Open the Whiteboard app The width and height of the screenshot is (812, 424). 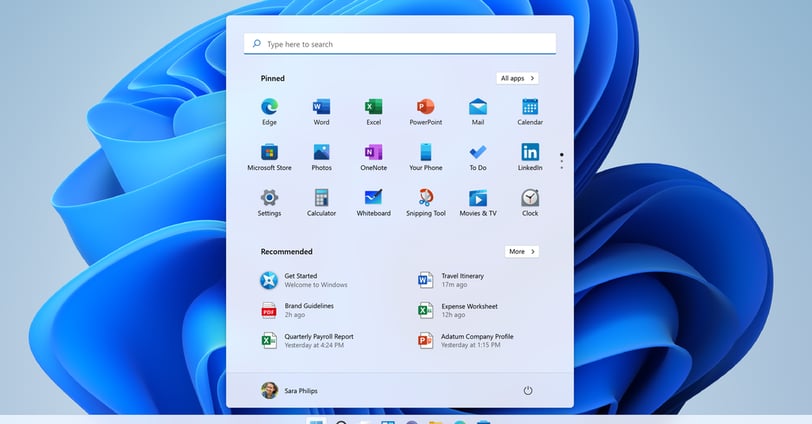tap(373, 202)
